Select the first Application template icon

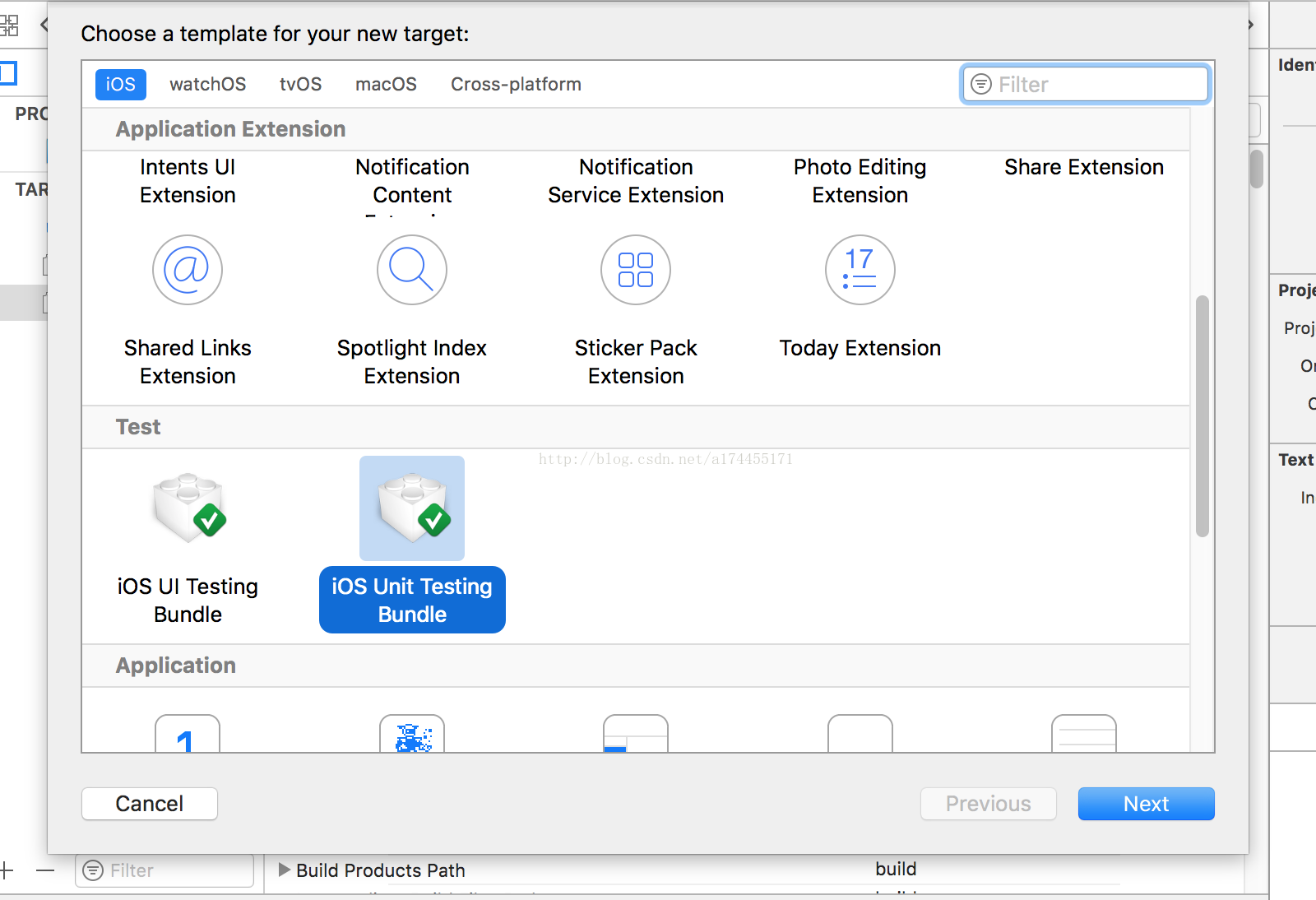point(188,733)
